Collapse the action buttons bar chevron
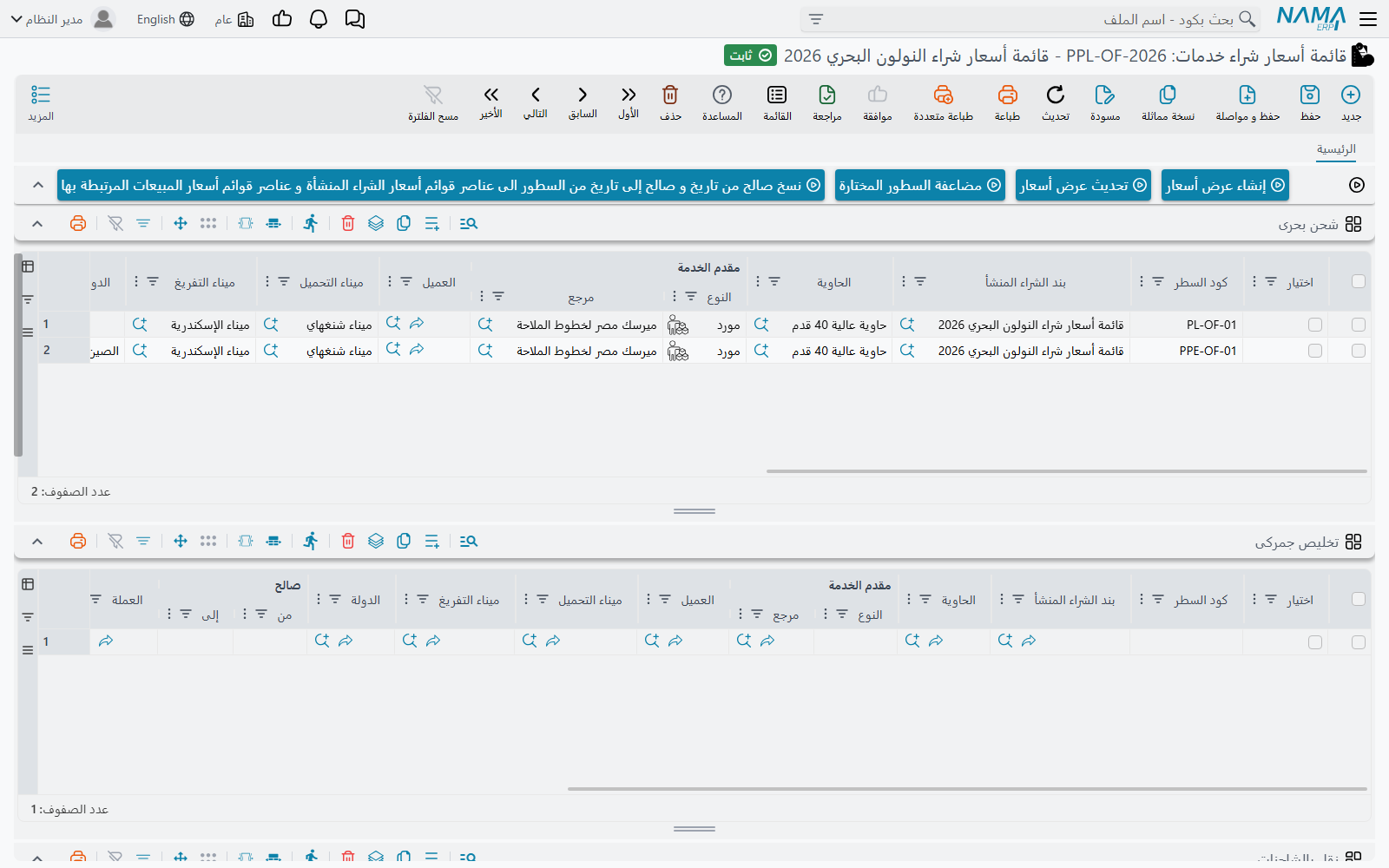The width and height of the screenshot is (1389, 868). [x=37, y=185]
